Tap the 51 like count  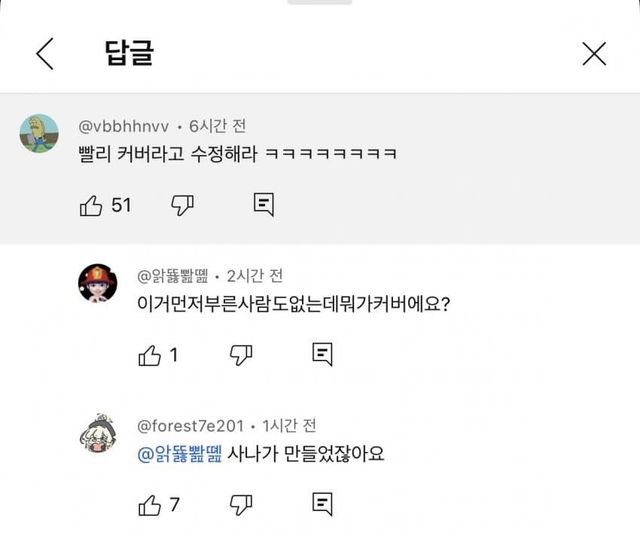pyautogui.click(x=121, y=205)
